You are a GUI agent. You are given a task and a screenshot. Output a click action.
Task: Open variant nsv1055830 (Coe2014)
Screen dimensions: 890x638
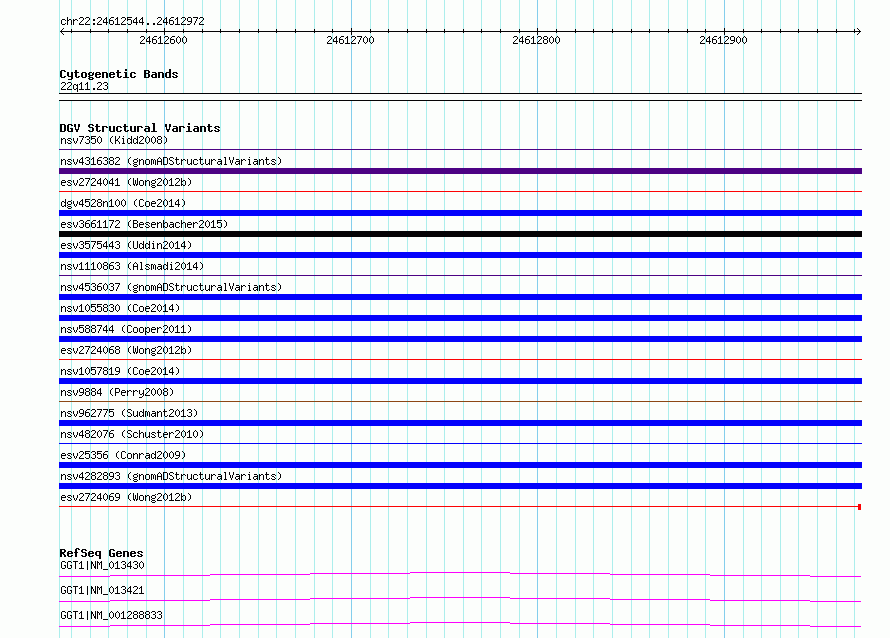pos(120,308)
